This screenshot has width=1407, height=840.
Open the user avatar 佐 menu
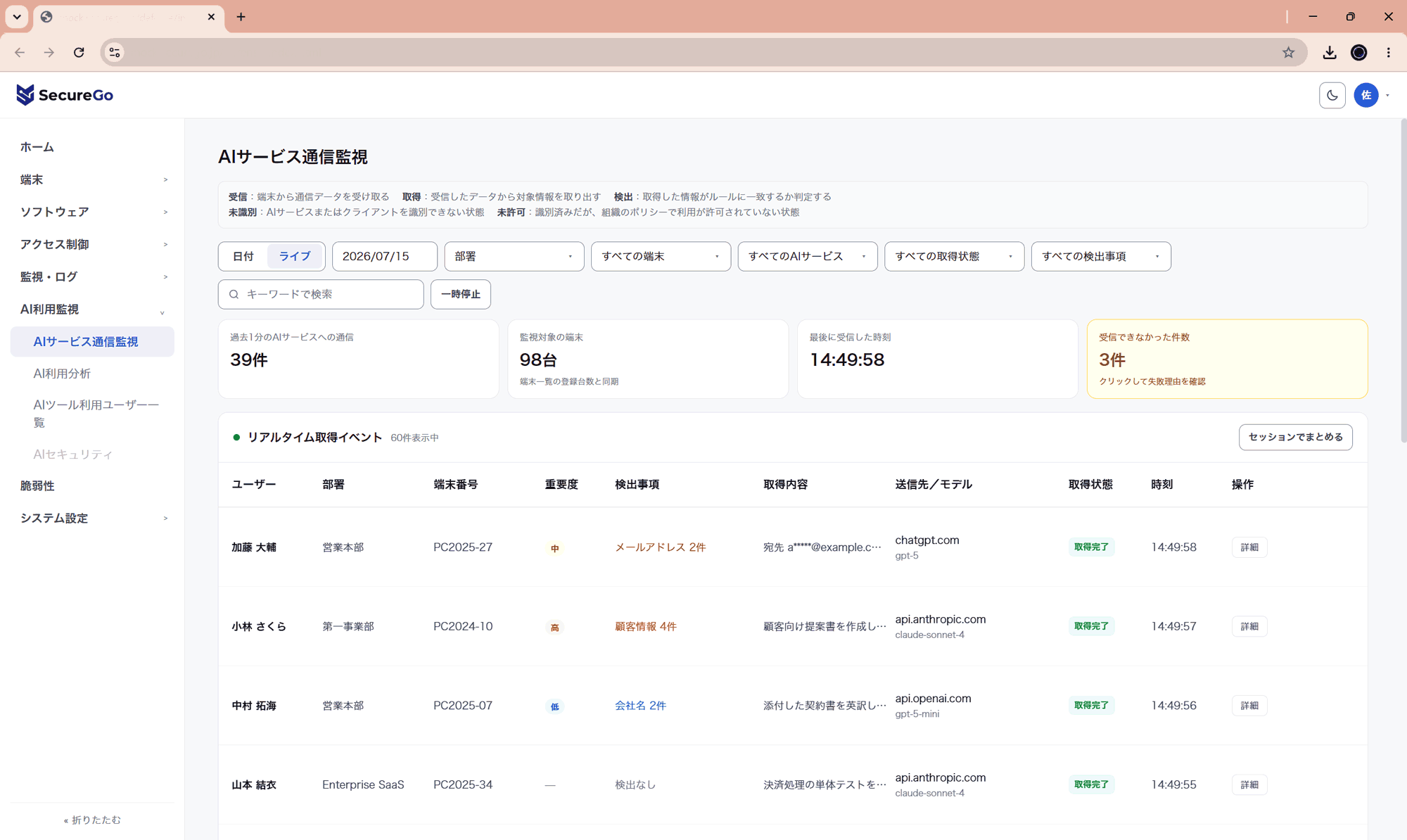point(1365,95)
